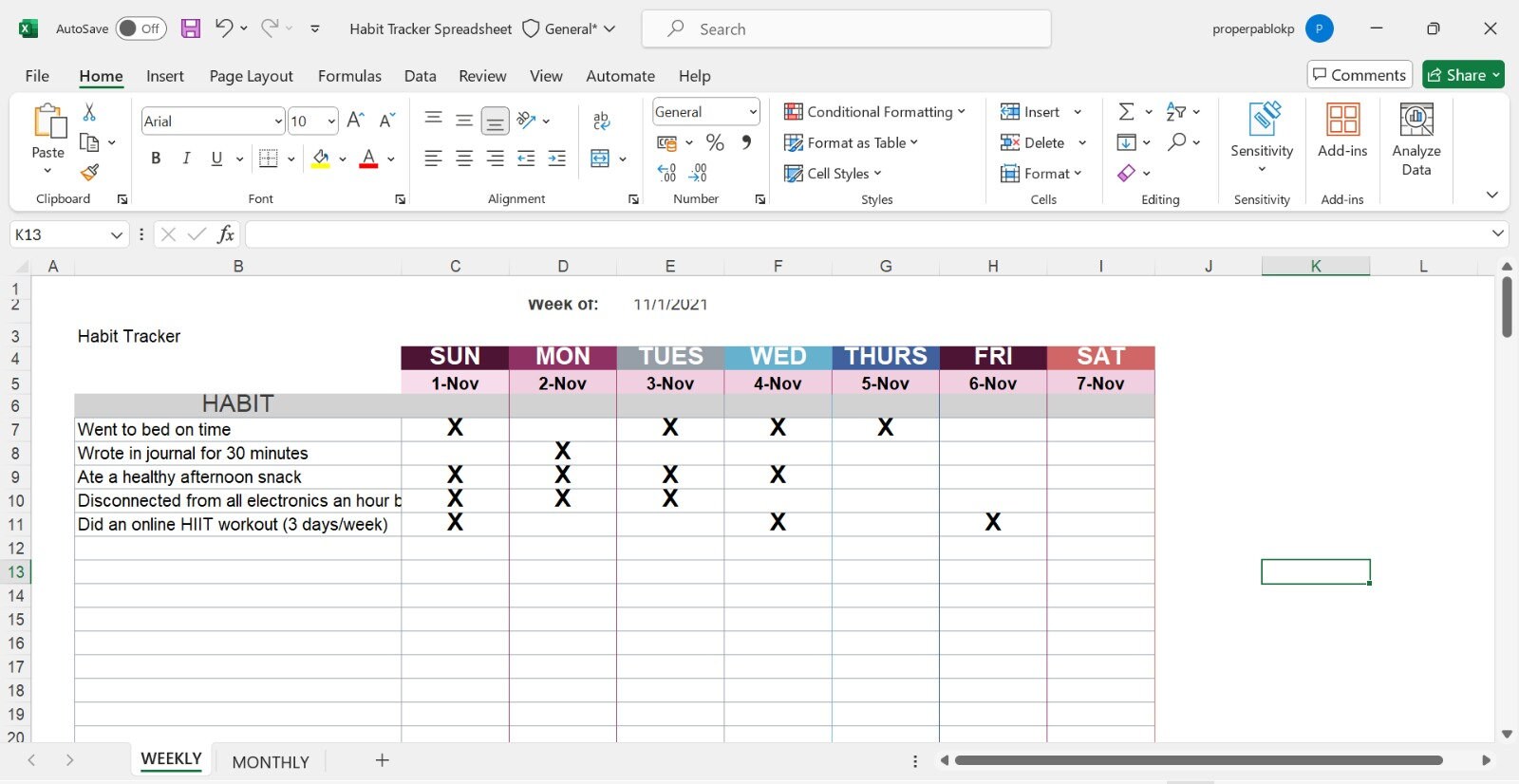Click the Wrap Text icon
The image size is (1519, 784).
click(x=601, y=121)
